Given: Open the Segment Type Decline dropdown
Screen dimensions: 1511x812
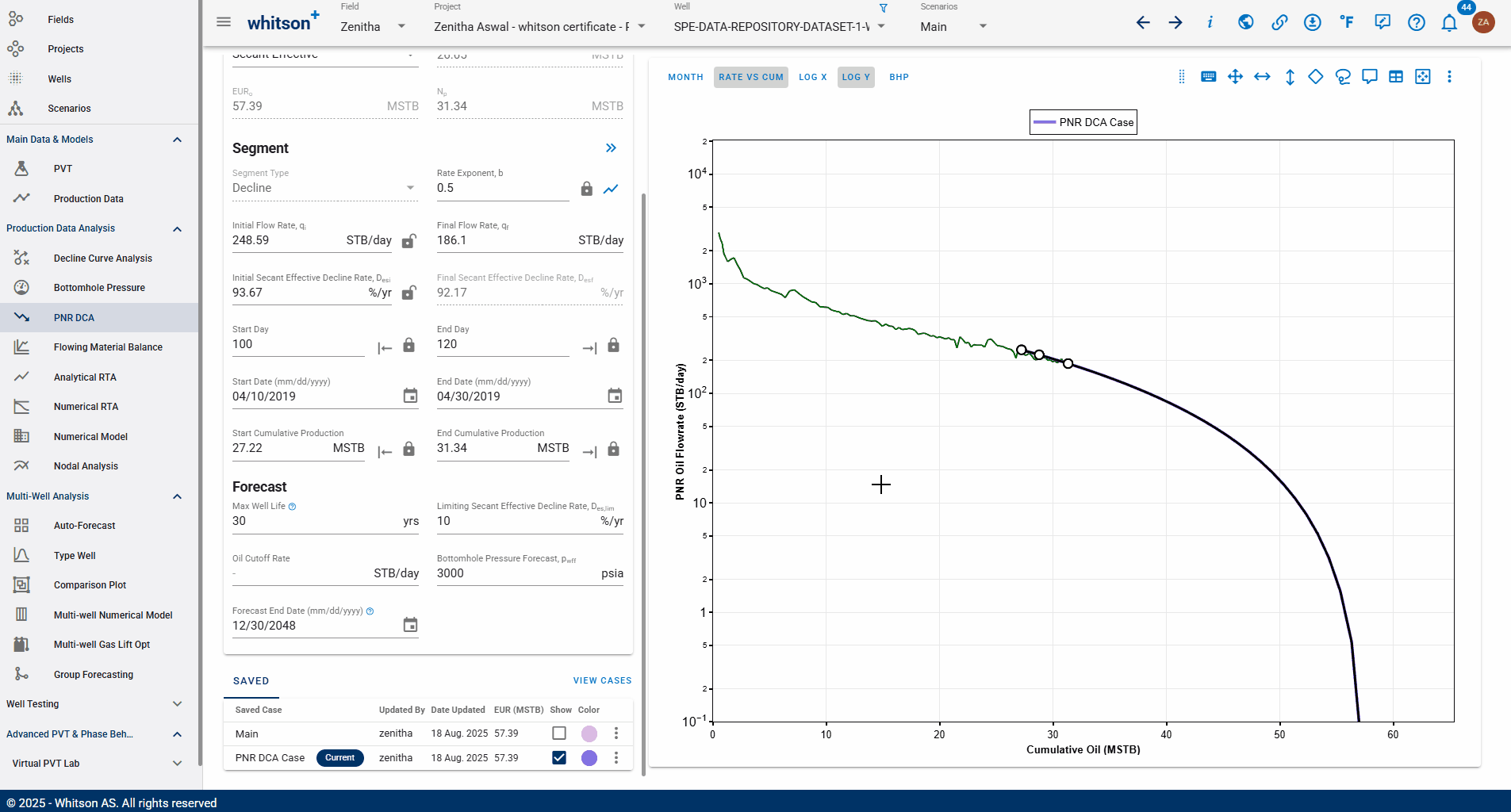Looking at the screenshot, I should pos(324,188).
